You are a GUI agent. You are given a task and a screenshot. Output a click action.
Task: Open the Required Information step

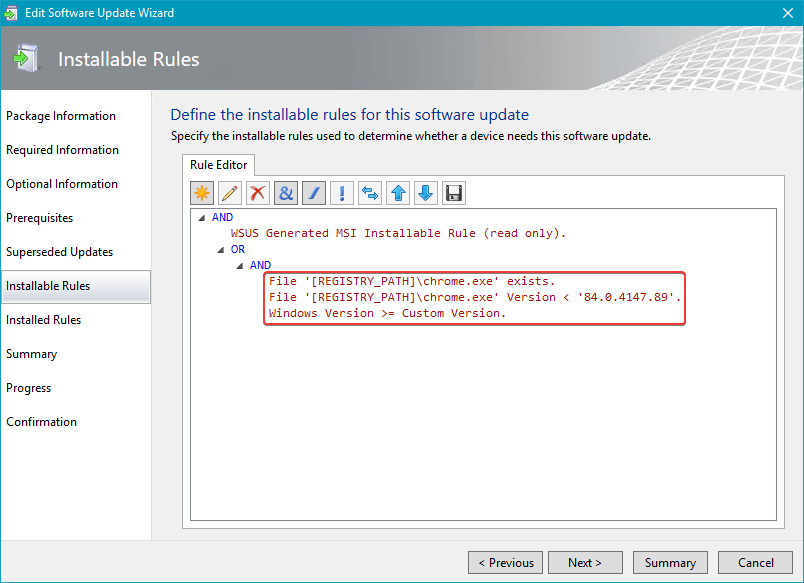coord(63,150)
